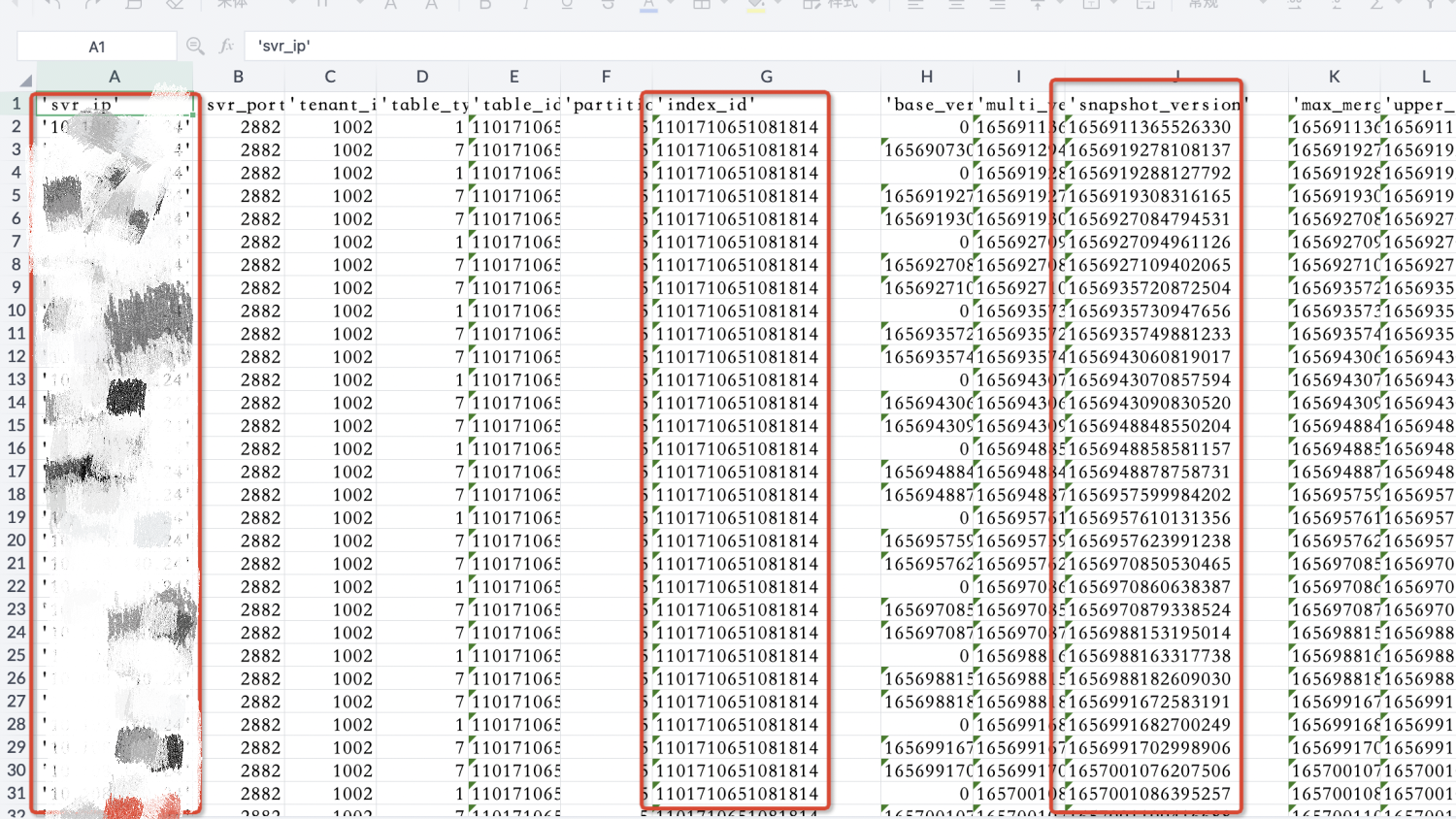Select snapshot value 1656935730947656

click(1176, 311)
